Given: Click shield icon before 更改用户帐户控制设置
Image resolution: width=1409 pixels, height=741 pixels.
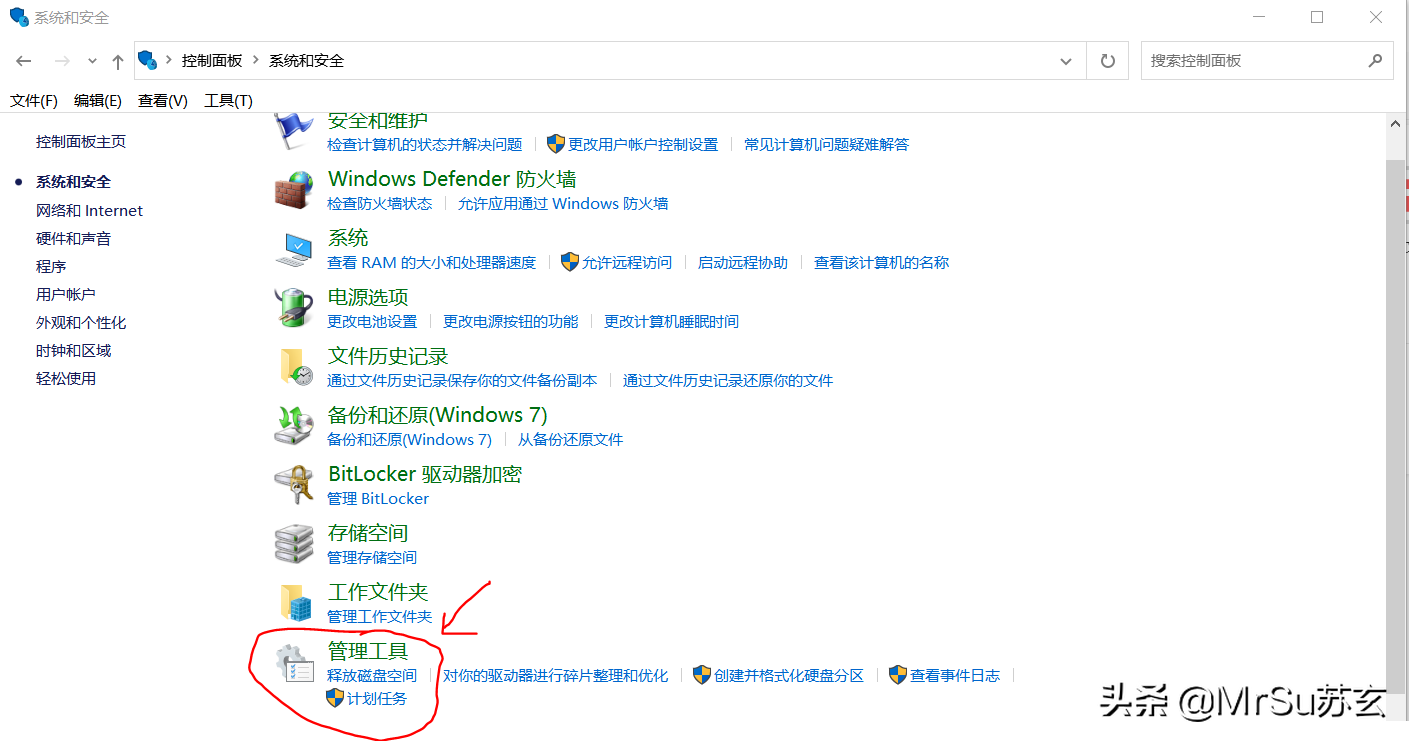Looking at the screenshot, I should pos(556,144).
